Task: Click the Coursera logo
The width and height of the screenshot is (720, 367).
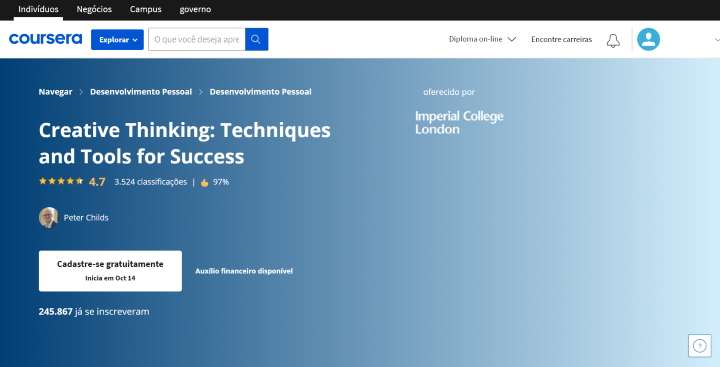Action: (45, 39)
